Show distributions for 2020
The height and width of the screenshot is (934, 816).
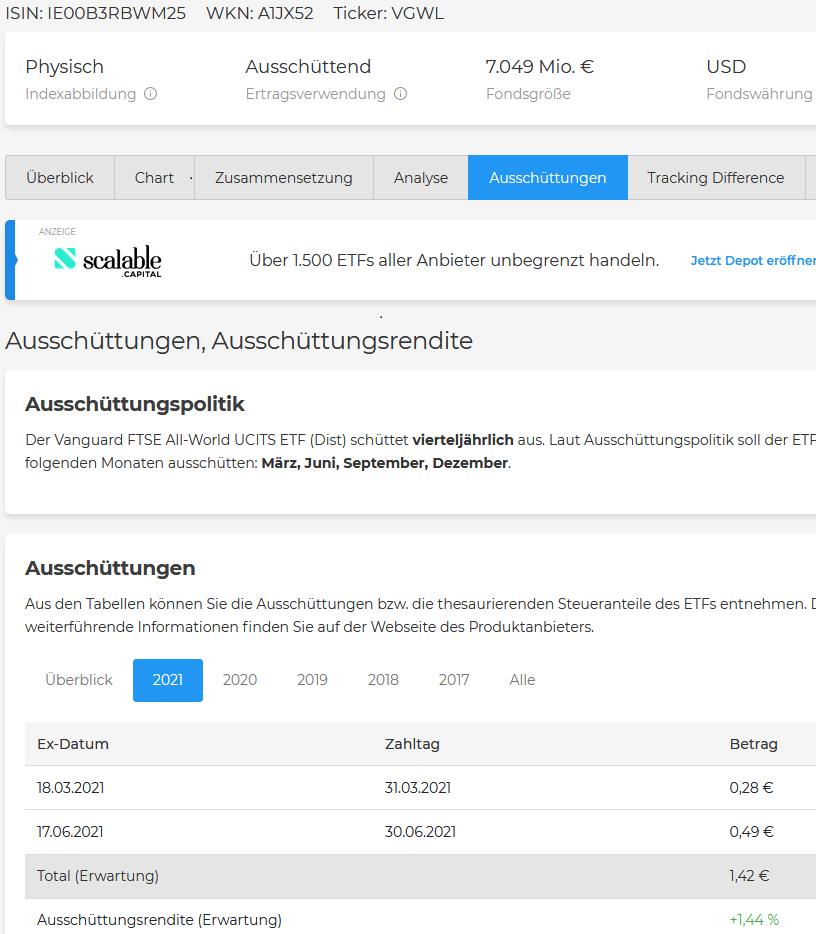coord(240,680)
